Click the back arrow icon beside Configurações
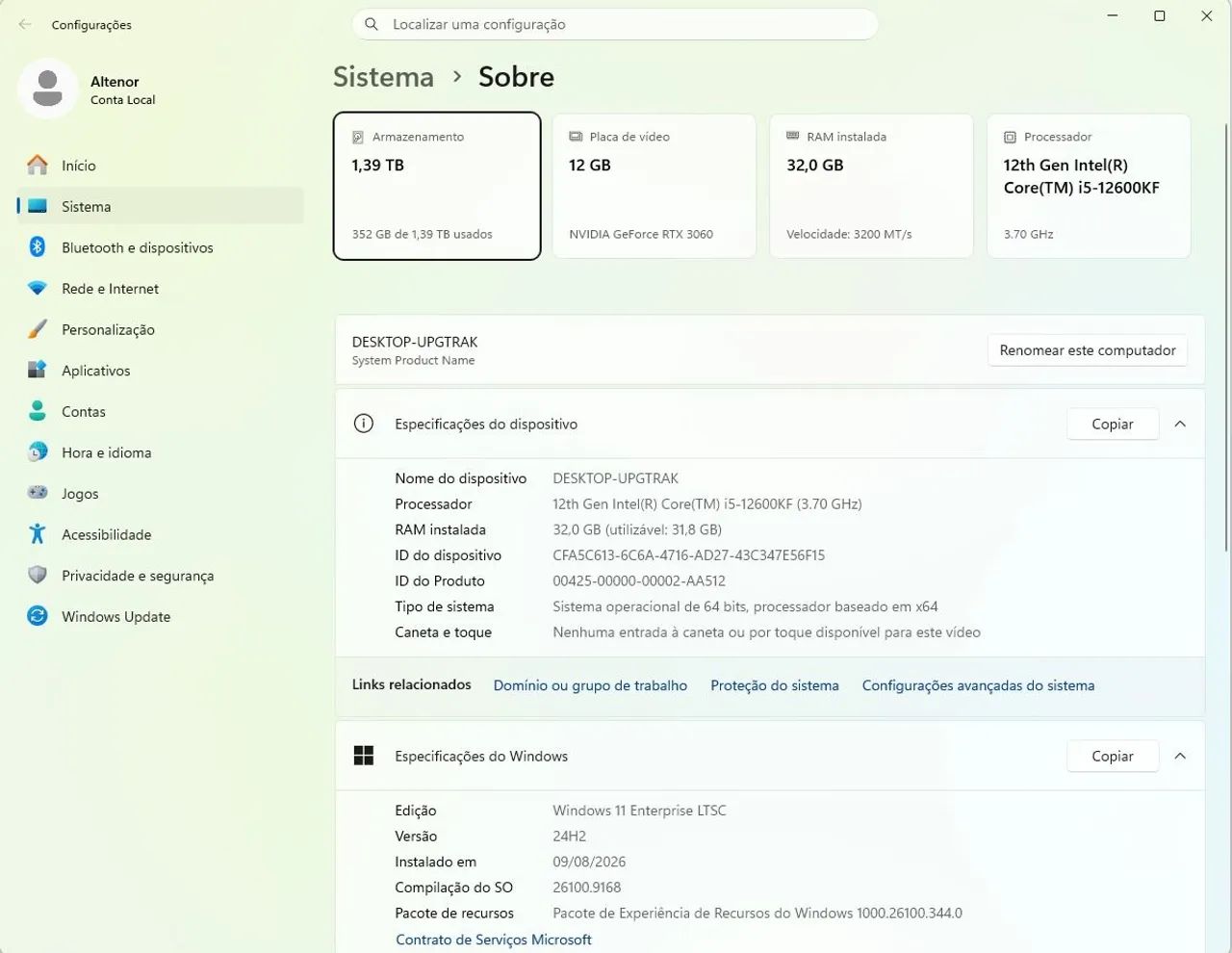This screenshot has width=1232, height=953. (x=25, y=24)
